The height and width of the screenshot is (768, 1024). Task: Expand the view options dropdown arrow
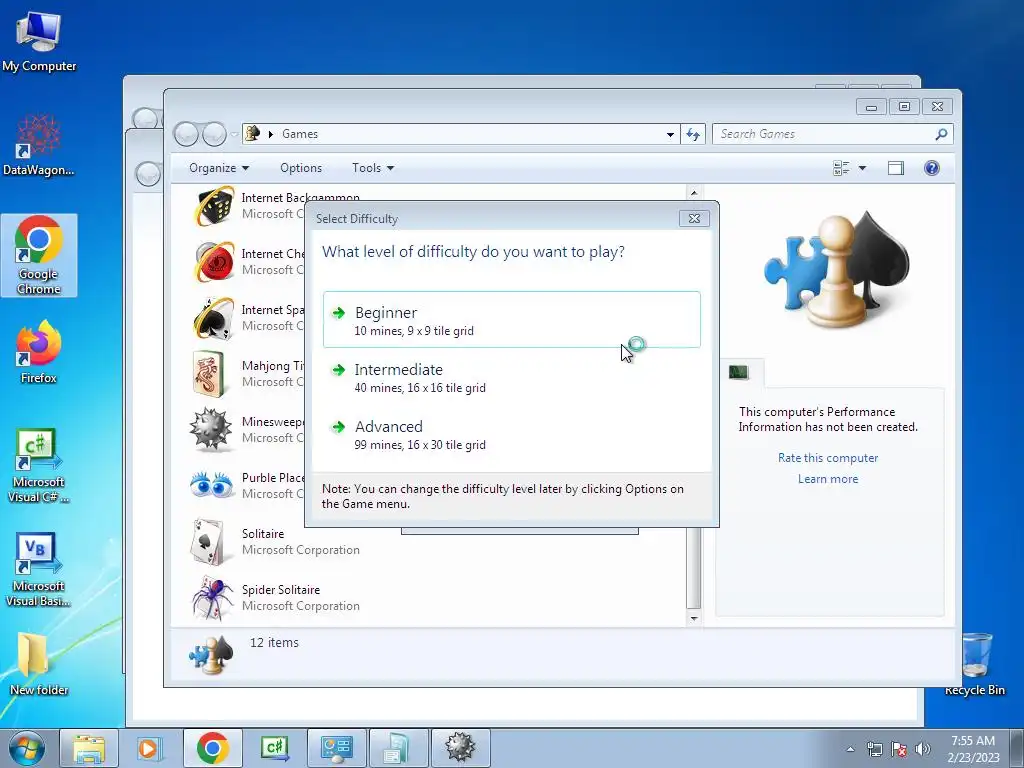tap(862, 168)
